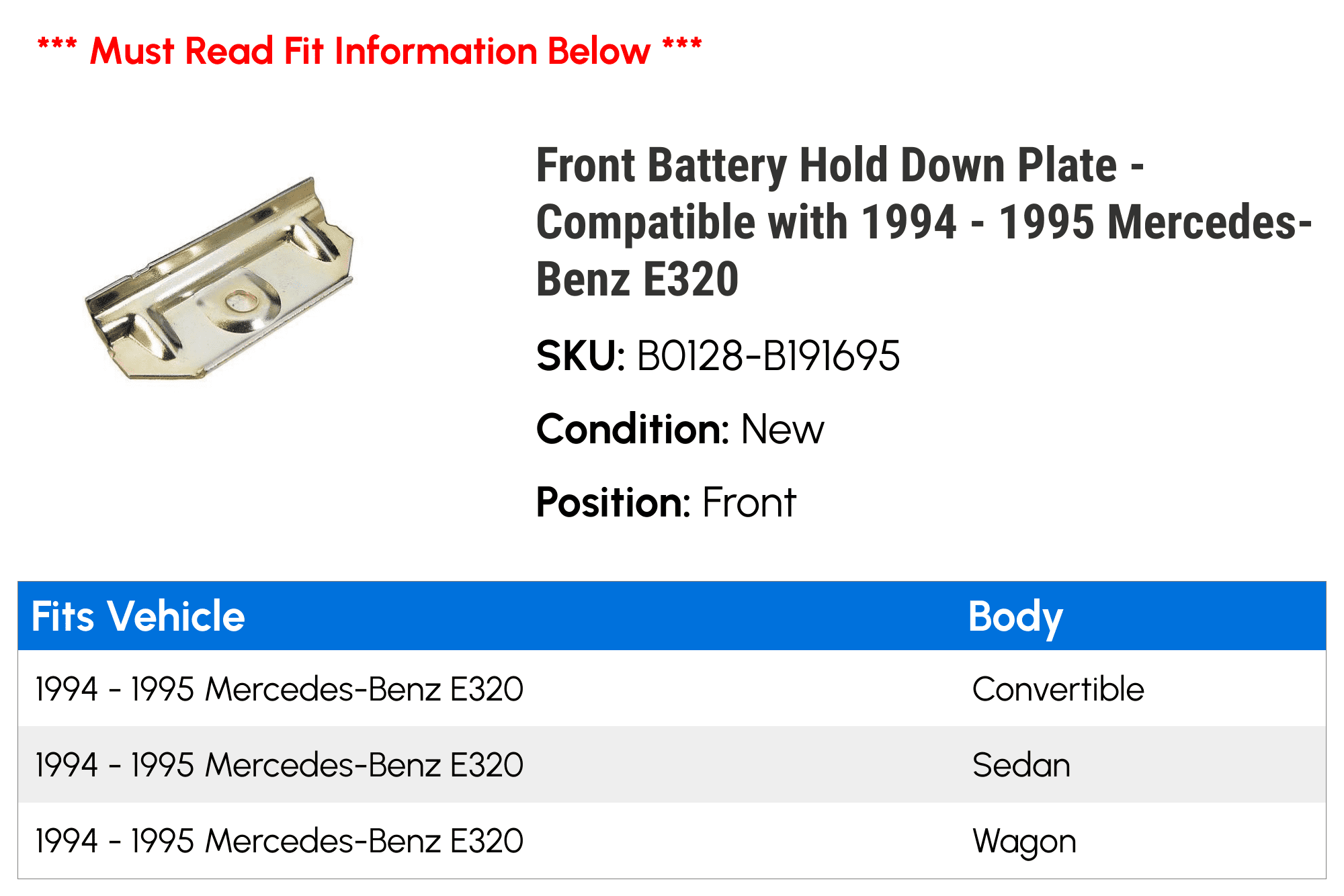Click the word Convertible in Body column
The height and width of the screenshot is (896, 1344).
(x=1058, y=689)
